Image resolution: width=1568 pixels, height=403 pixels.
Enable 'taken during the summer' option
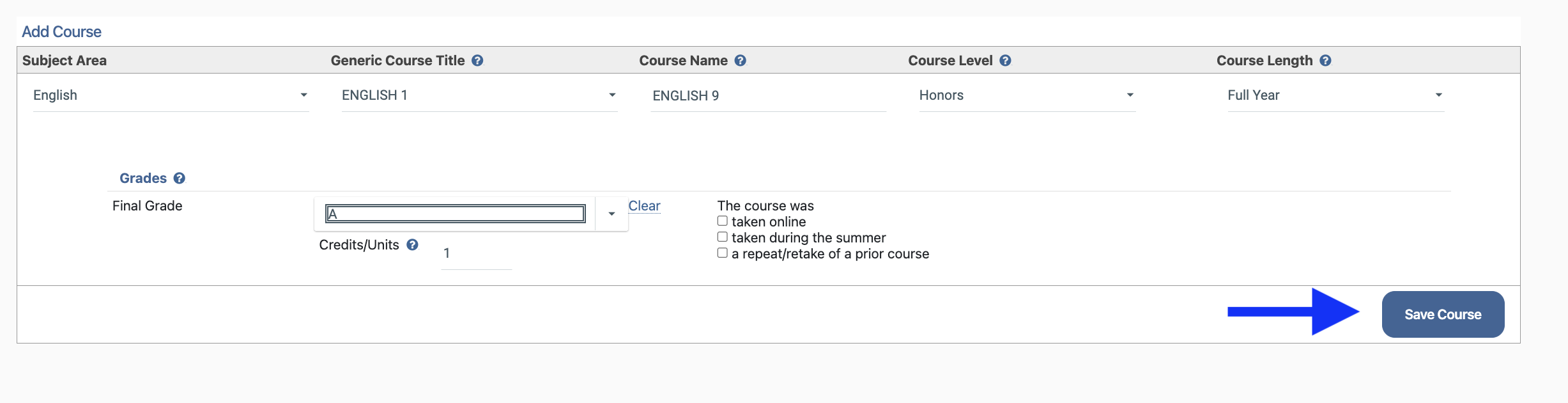(x=723, y=237)
